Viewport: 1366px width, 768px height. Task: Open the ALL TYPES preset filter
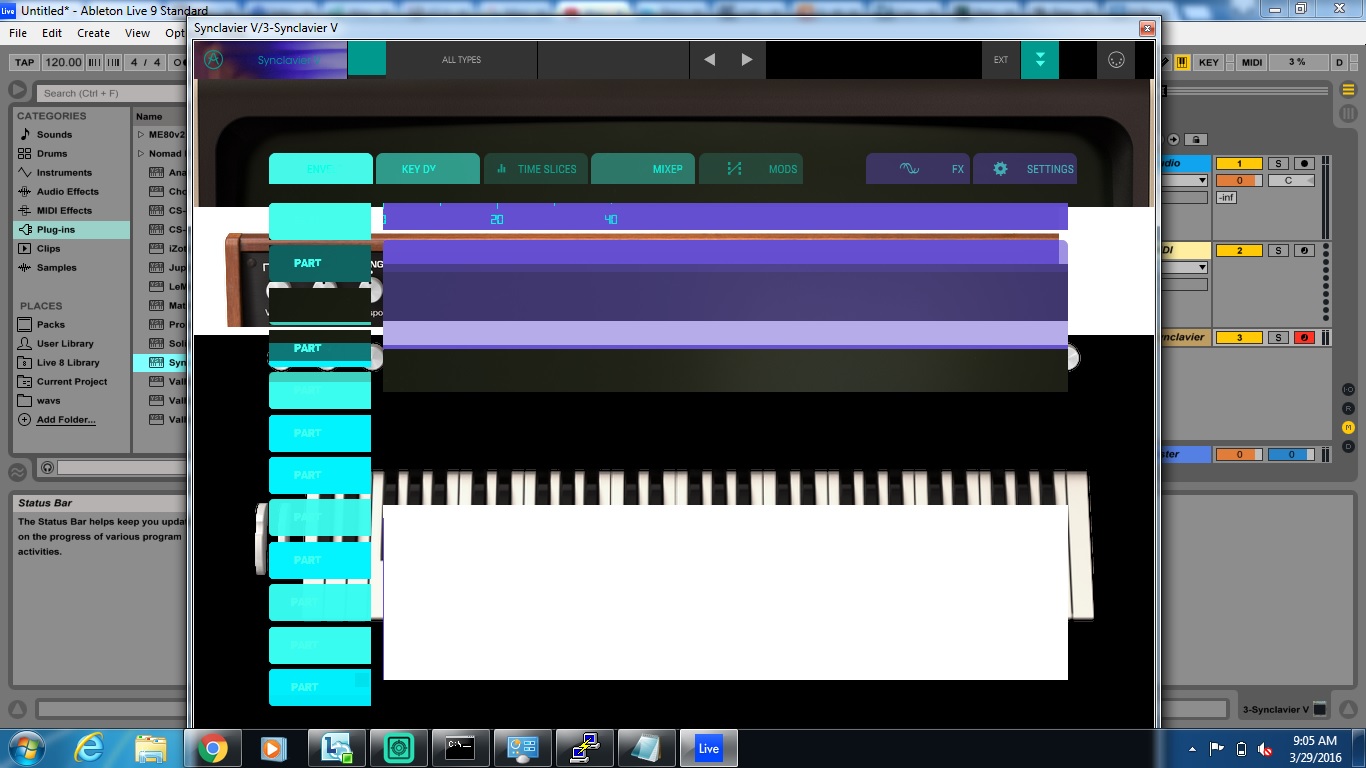[x=462, y=60]
